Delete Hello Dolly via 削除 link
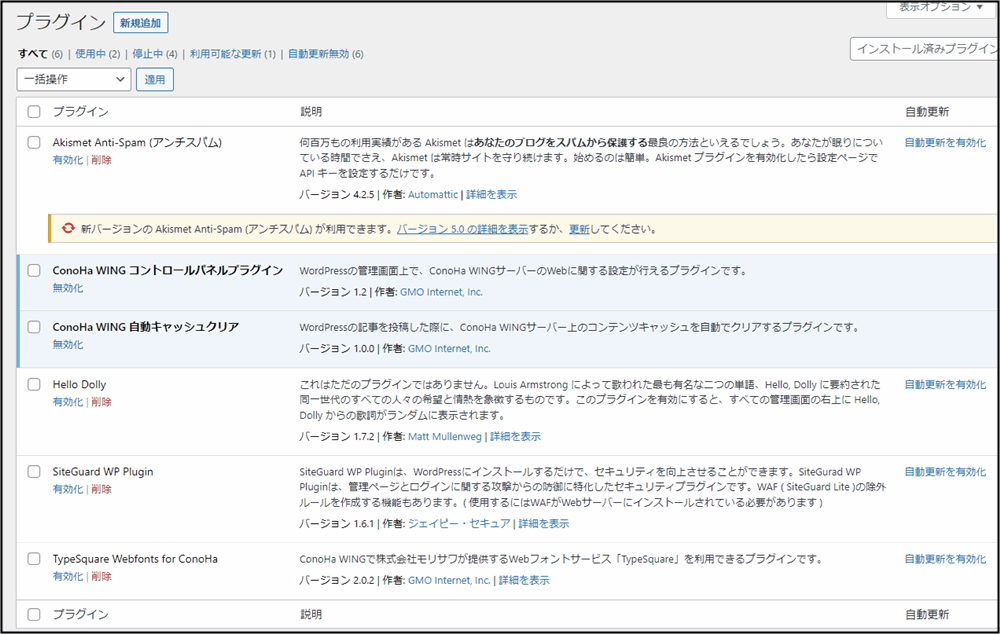The width and height of the screenshot is (1000, 634). tap(101, 402)
